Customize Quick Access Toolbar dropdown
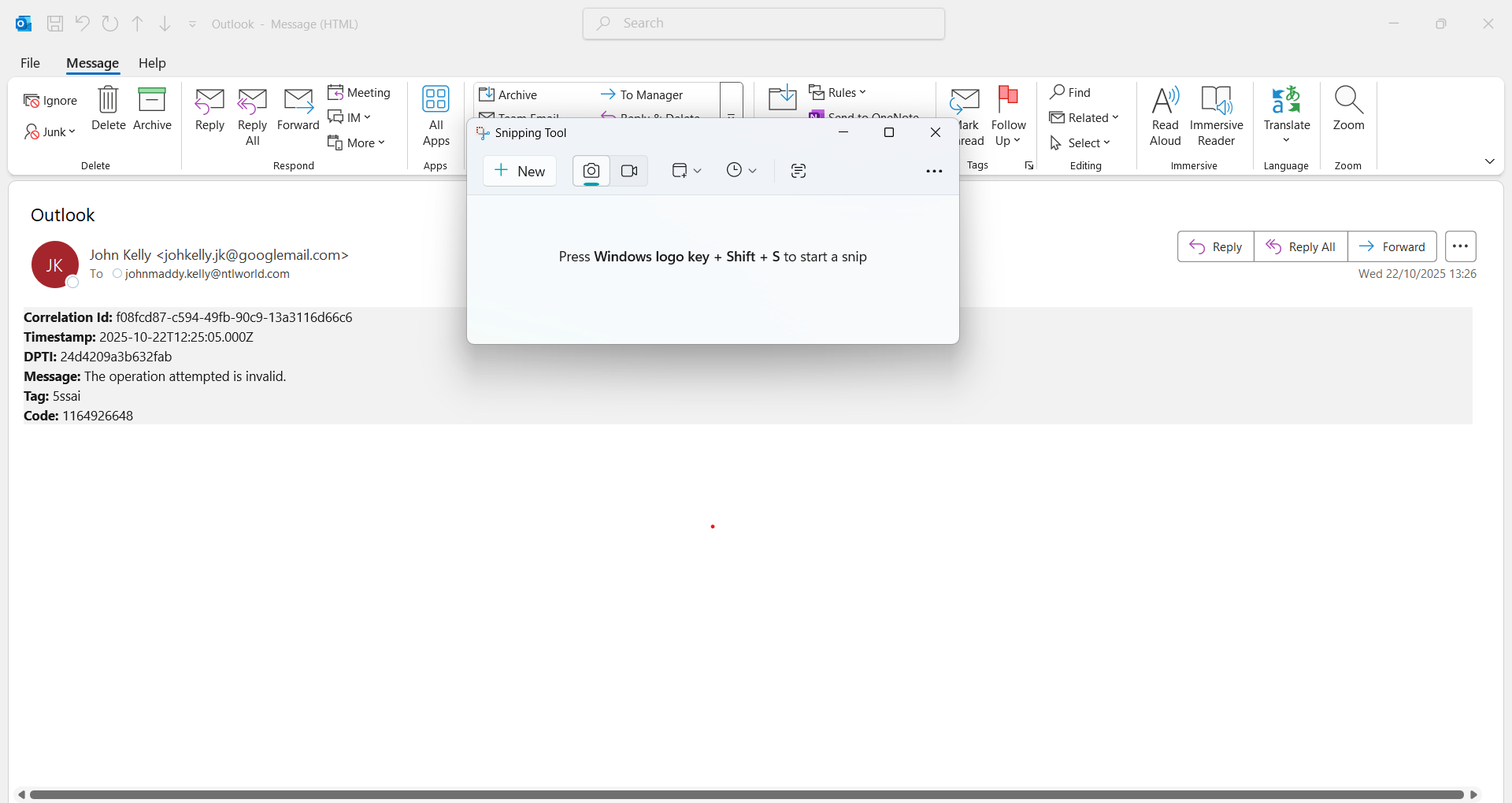This screenshot has width=1512, height=803. click(x=192, y=24)
